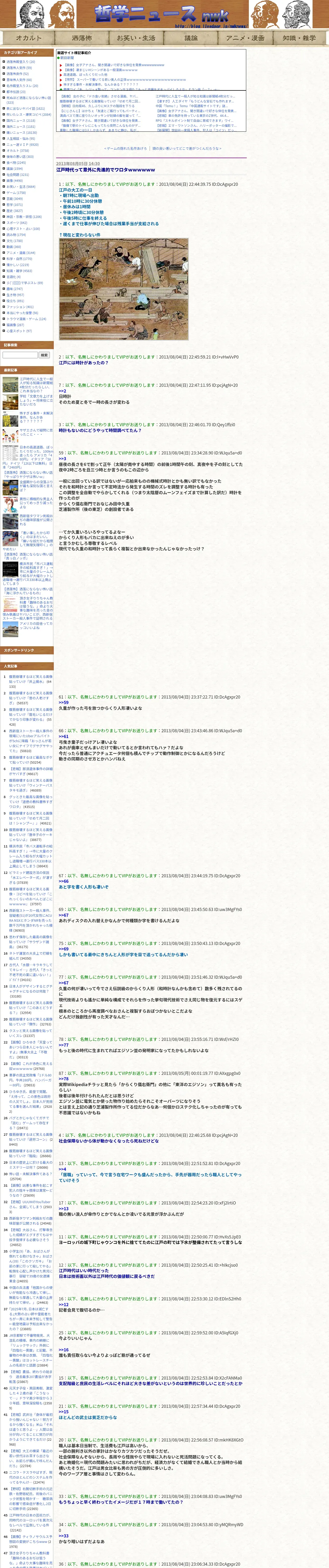Open category 心霊スポット (97)
This screenshot has height=1568, width=329.
coord(18,331)
